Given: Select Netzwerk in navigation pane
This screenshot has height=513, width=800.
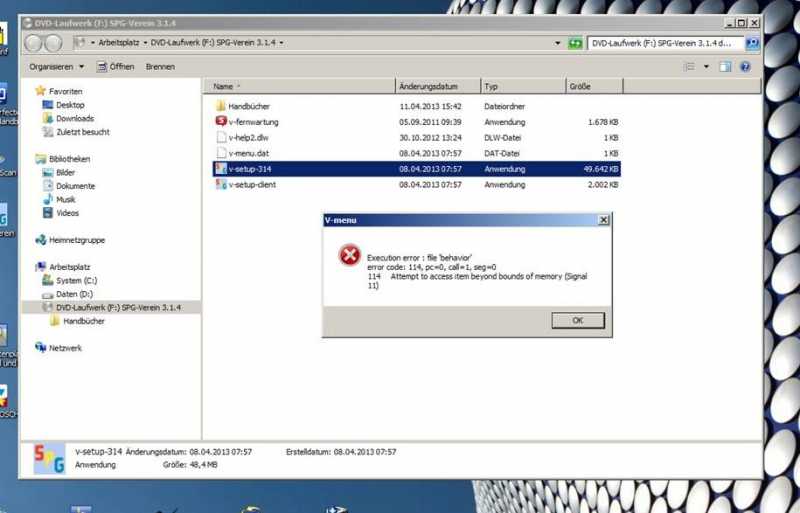Looking at the screenshot, I should [x=65, y=348].
